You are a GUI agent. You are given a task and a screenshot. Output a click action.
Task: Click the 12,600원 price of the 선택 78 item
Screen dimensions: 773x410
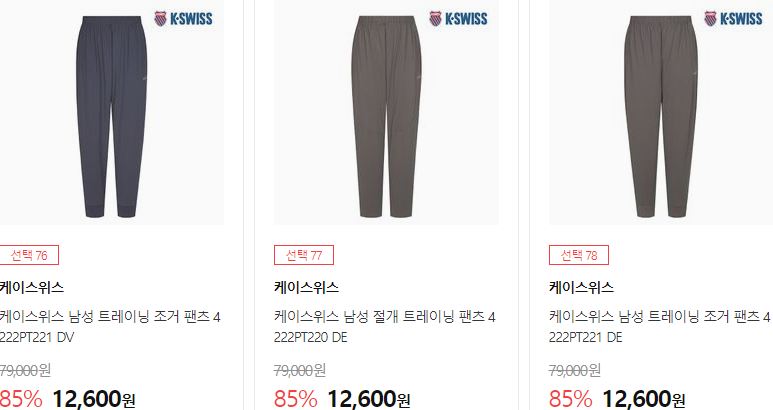pos(644,399)
